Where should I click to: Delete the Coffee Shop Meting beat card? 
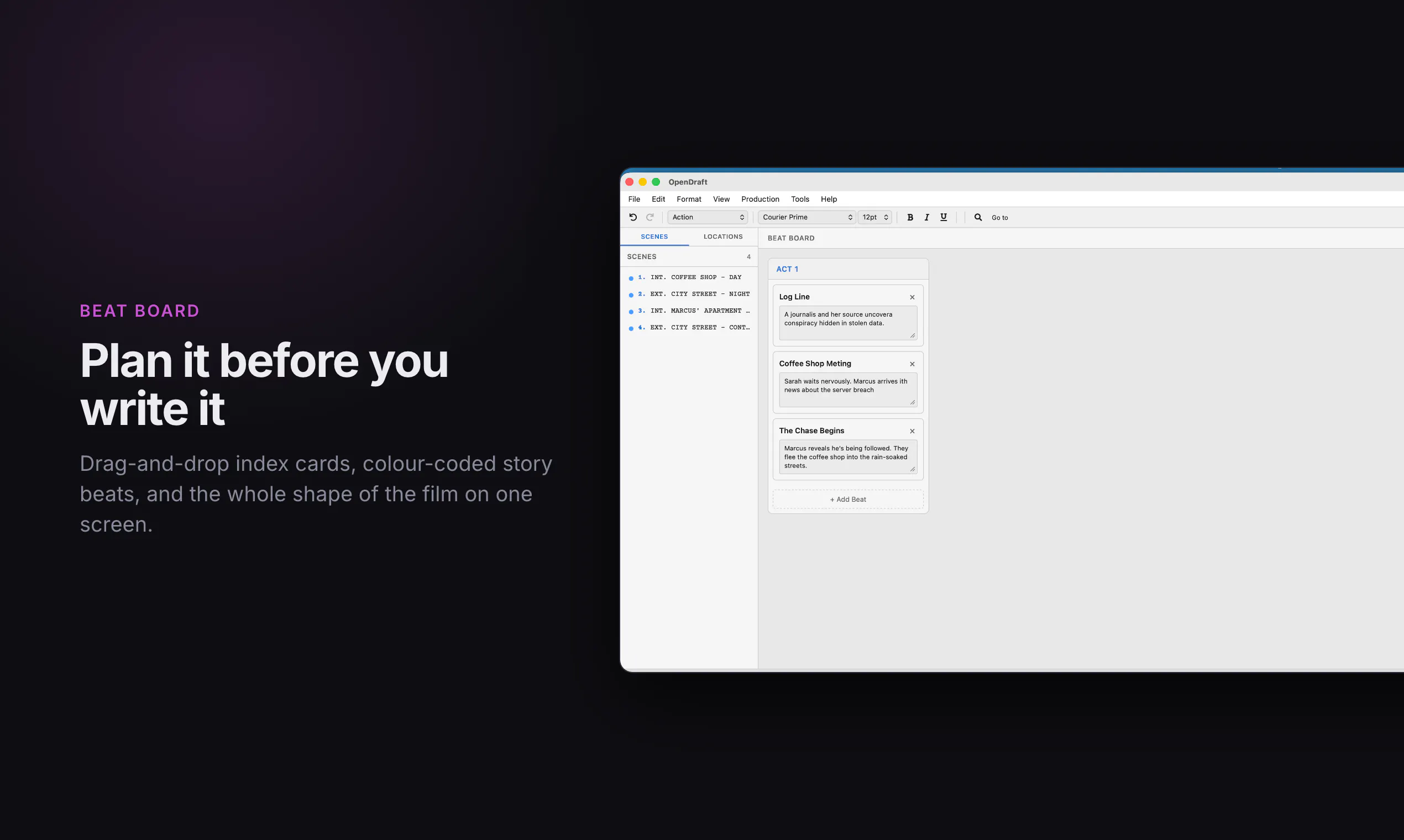click(x=912, y=364)
